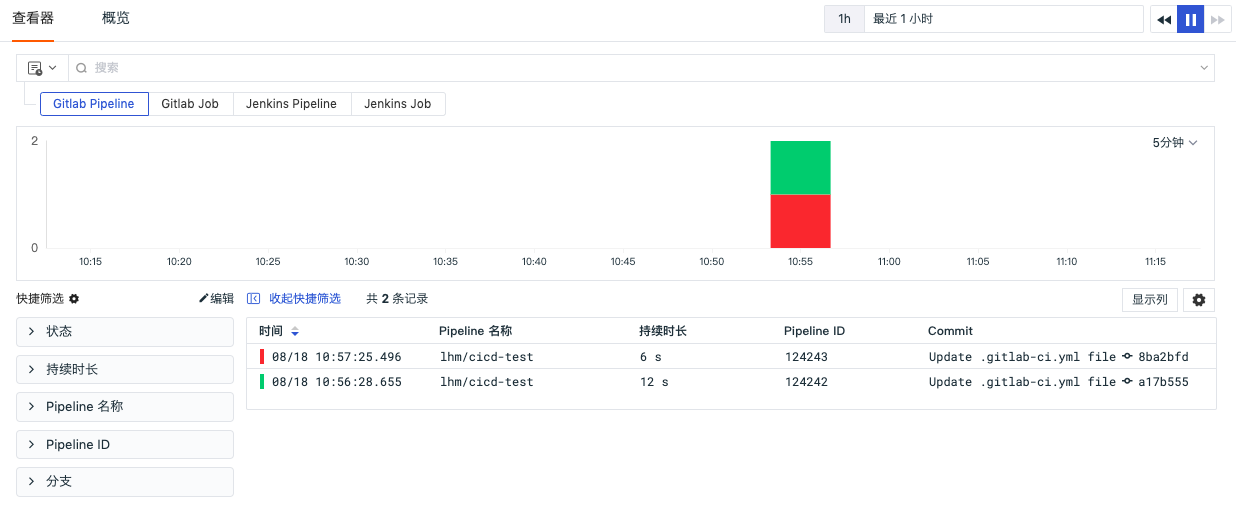The image size is (1236, 516).
Task: Switch to Jenkins Pipeline tab
Action: (x=292, y=104)
